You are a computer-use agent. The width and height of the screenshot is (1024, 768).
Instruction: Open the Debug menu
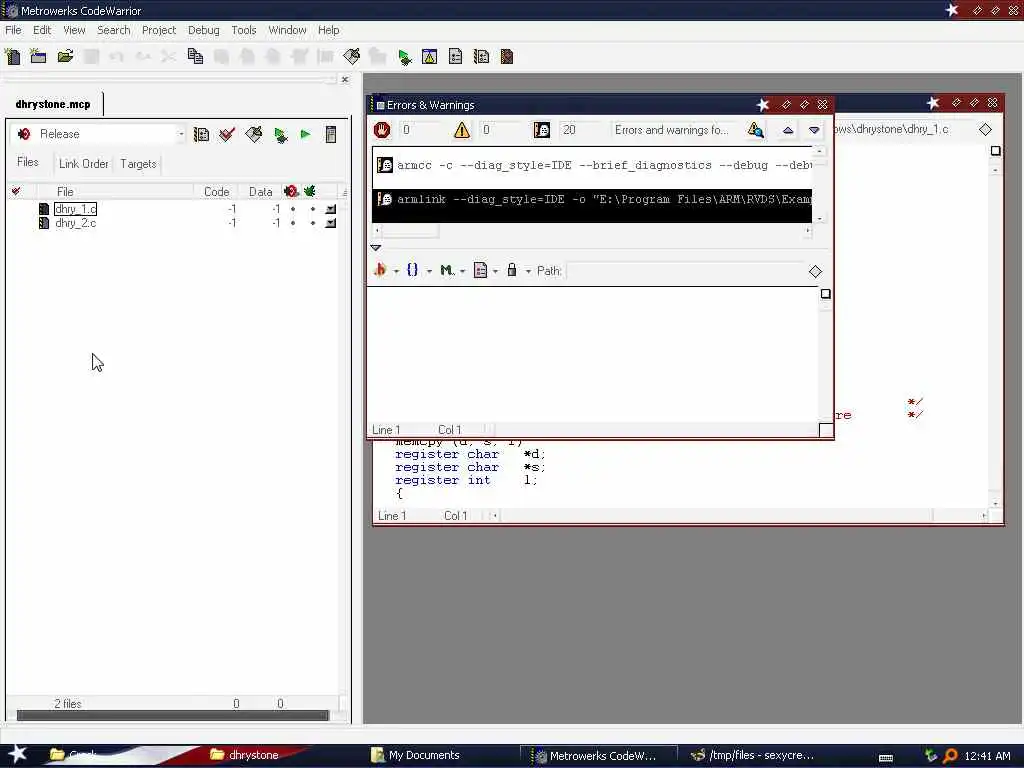pyautogui.click(x=204, y=30)
